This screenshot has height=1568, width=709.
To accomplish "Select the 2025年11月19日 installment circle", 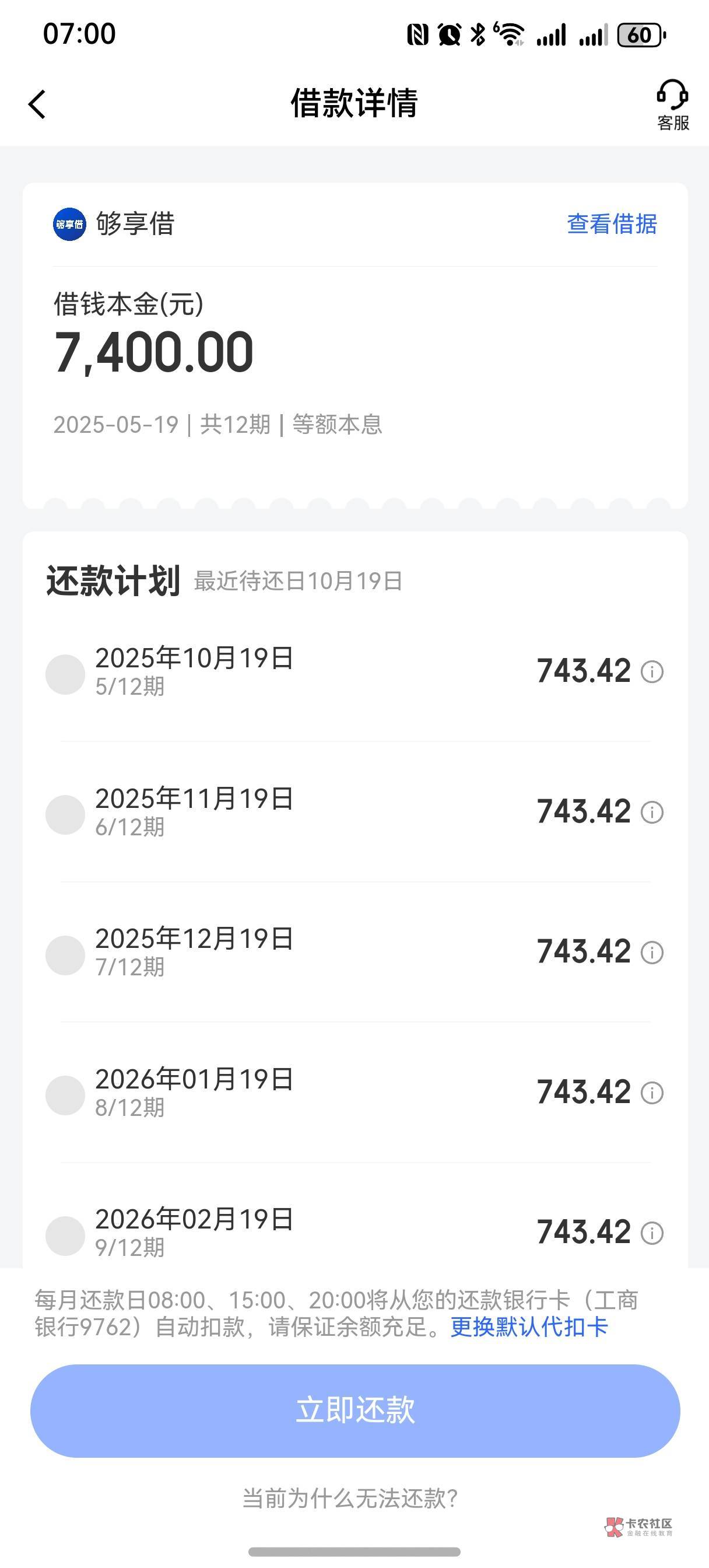I will point(65,814).
